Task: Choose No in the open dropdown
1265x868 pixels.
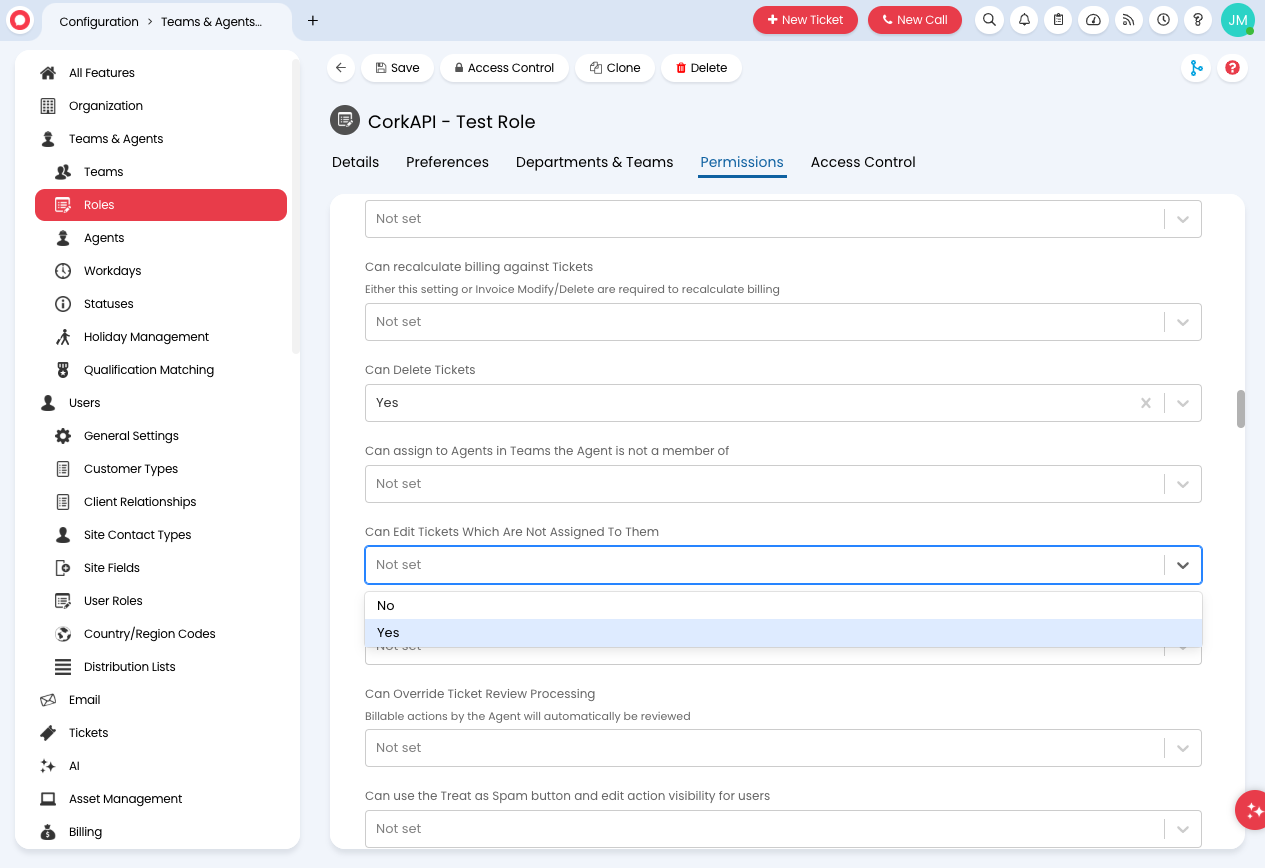Action: click(x=783, y=606)
